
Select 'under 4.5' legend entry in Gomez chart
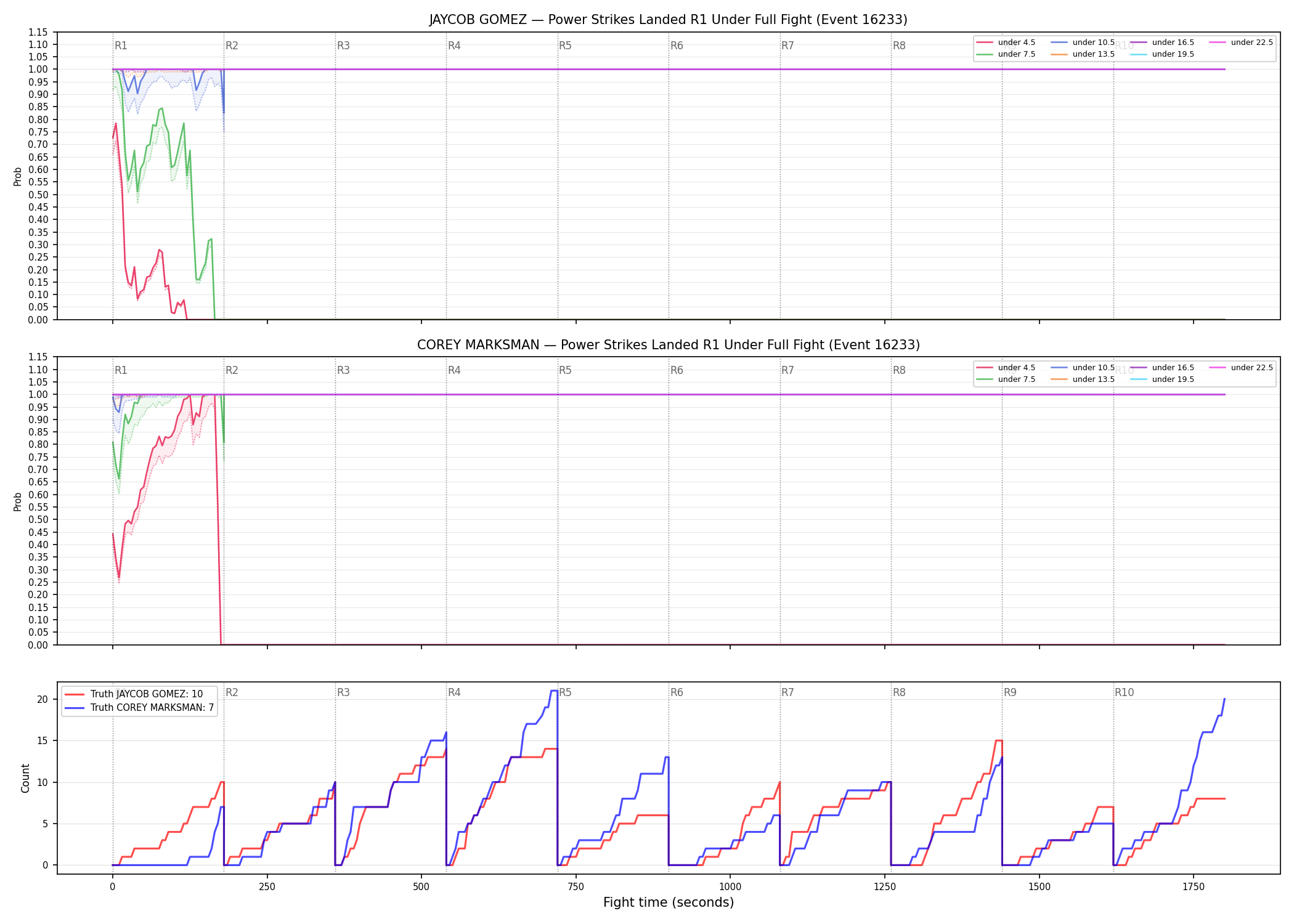pos(1006,43)
